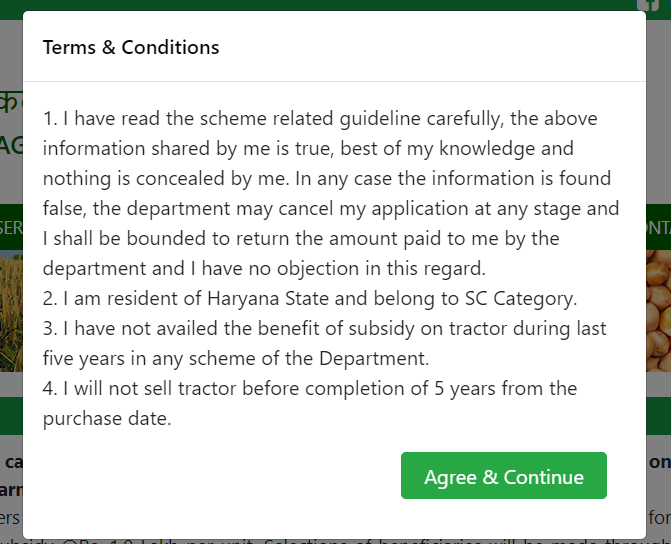Viewport: 671px width, 544px height.
Task: Select the dimmed ONTA contact menu item
Action: (659, 228)
